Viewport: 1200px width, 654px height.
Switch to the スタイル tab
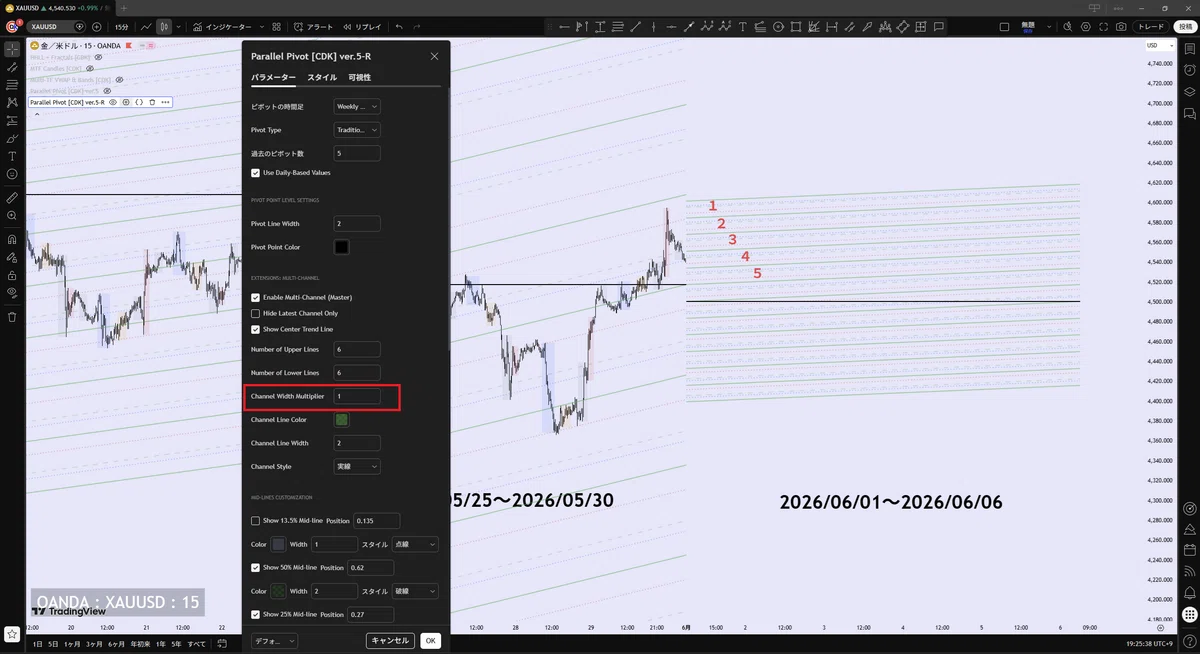[x=322, y=77]
